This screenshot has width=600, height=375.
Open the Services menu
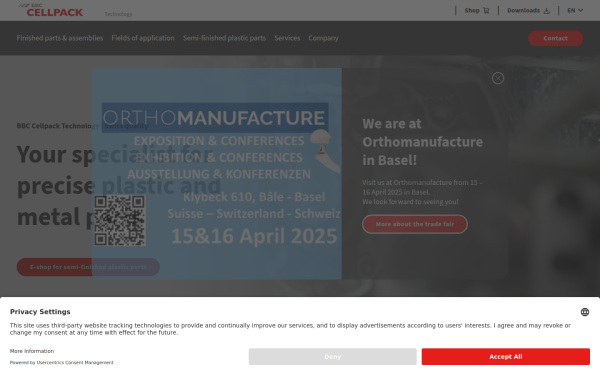coord(287,38)
